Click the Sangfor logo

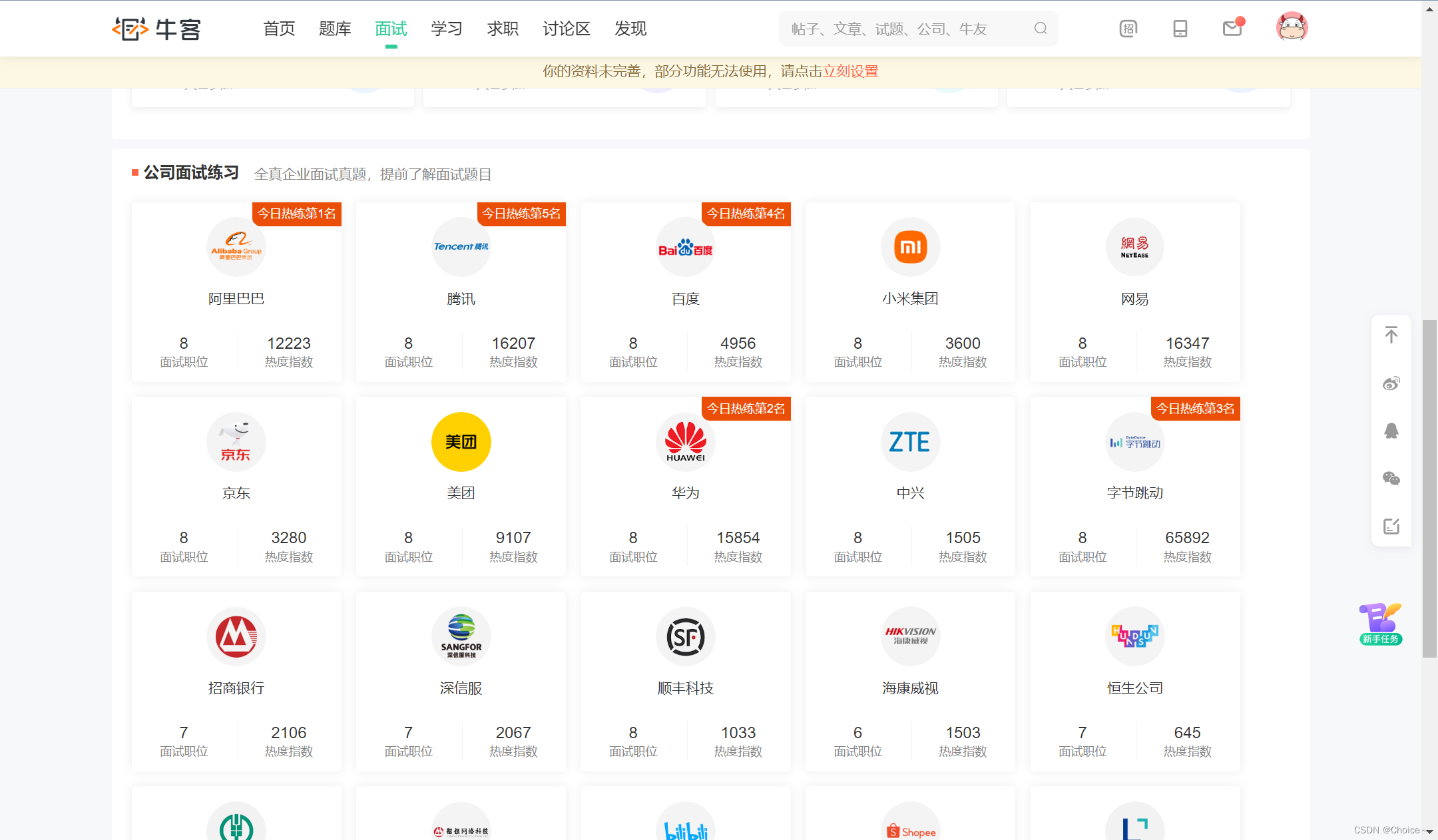coord(461,636)
